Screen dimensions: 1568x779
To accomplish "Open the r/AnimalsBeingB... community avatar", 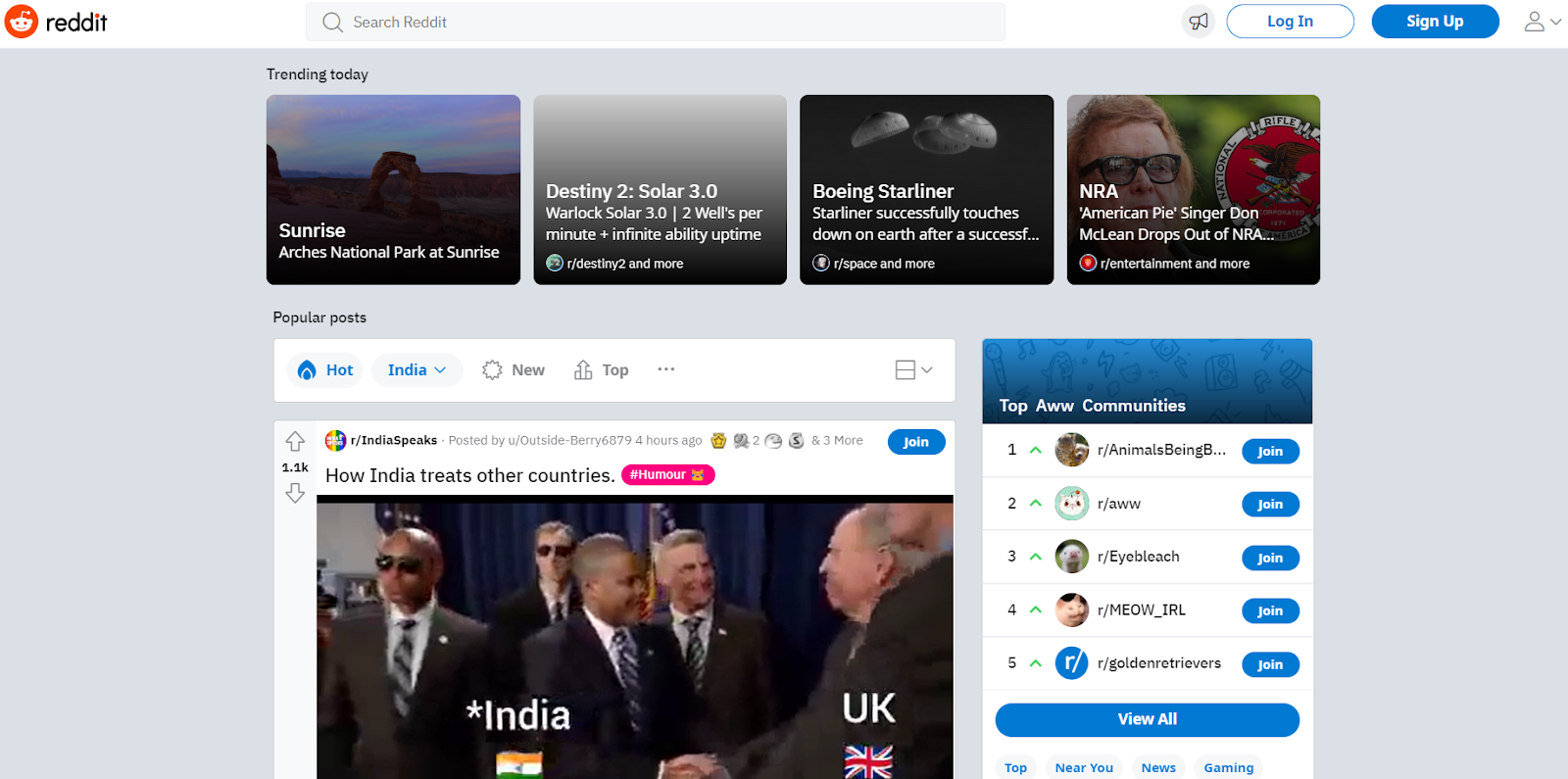I will point(1072,450).
